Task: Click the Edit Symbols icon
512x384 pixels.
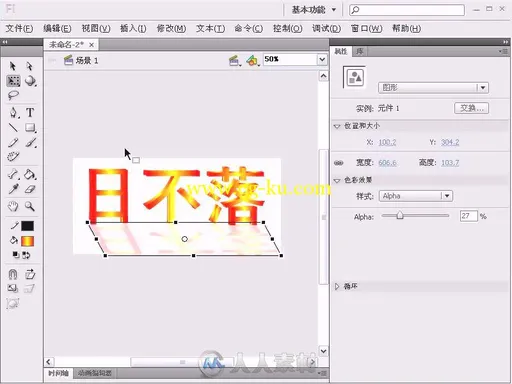Action: [x=253, y=61]
